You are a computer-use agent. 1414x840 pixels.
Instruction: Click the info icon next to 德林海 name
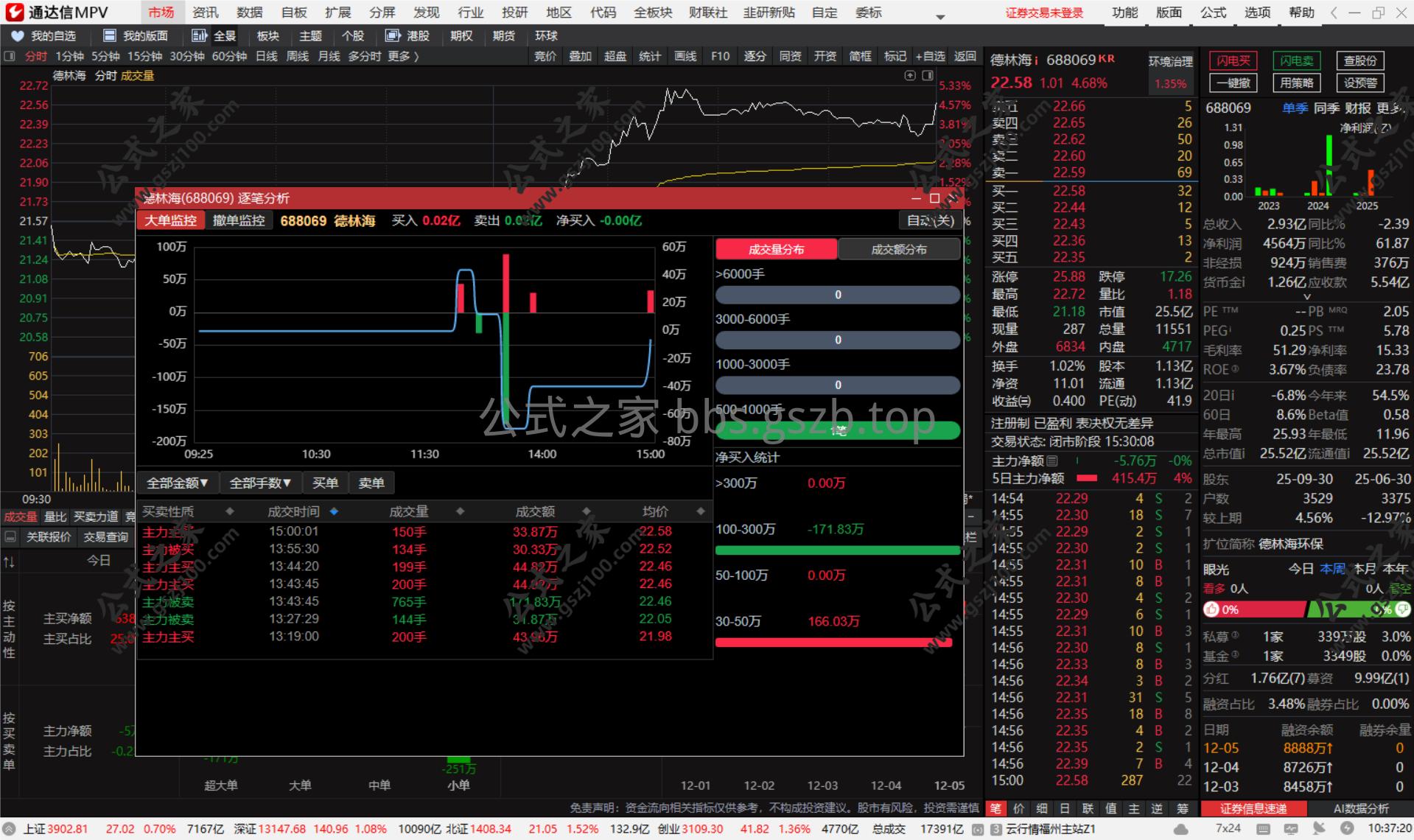coord(1035,60)
